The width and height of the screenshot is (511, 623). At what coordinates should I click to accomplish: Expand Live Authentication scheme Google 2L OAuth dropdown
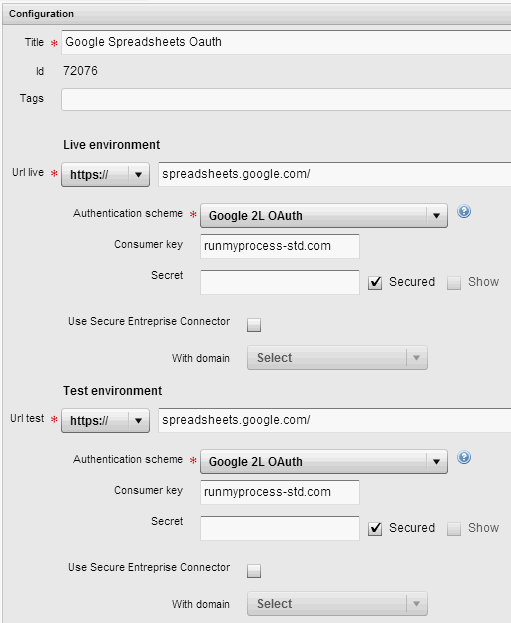[324, 216]
